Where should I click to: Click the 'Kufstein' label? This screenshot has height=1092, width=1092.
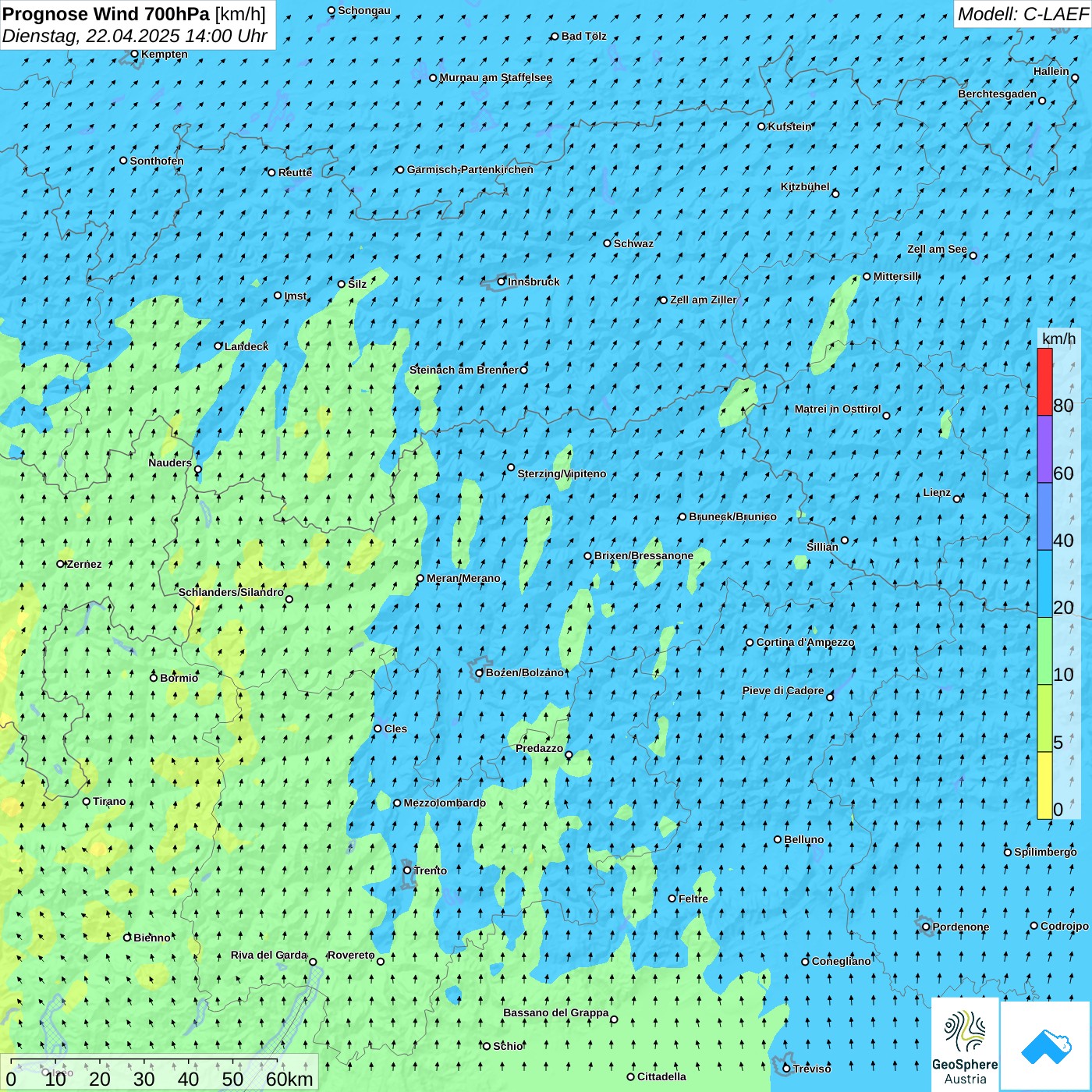click(789, 126)
